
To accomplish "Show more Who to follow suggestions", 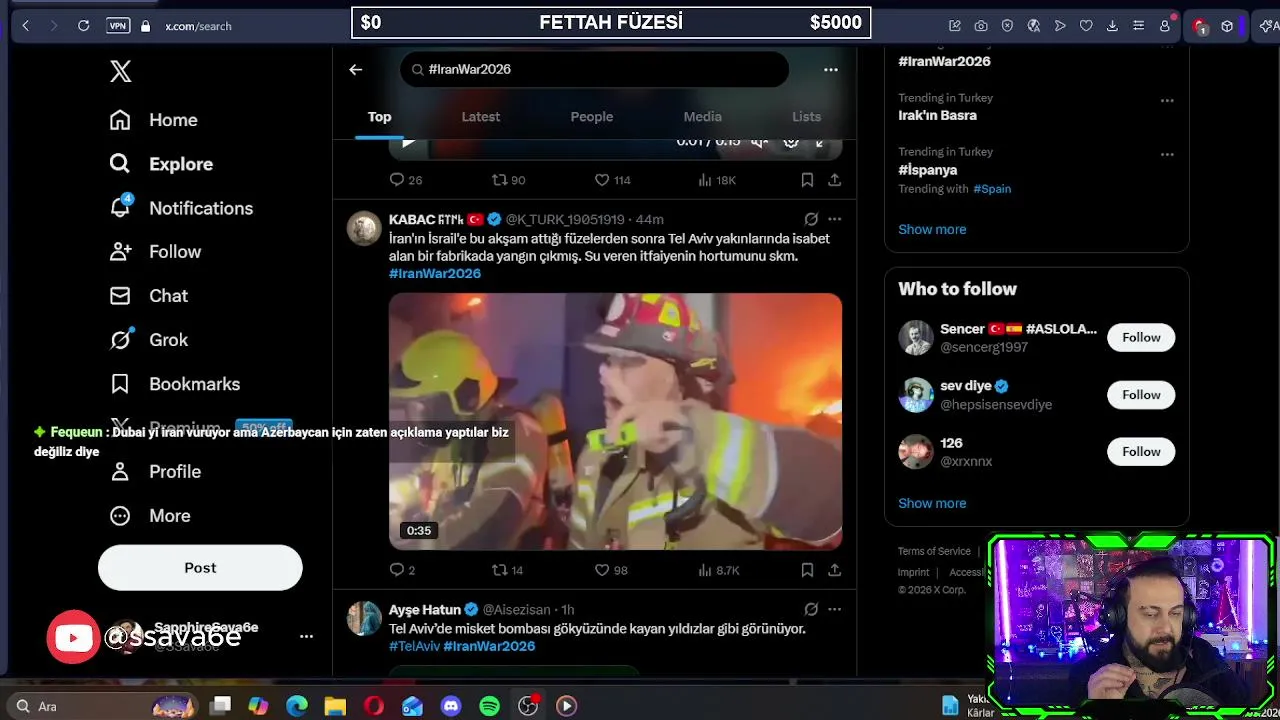I will click(932, 503).
